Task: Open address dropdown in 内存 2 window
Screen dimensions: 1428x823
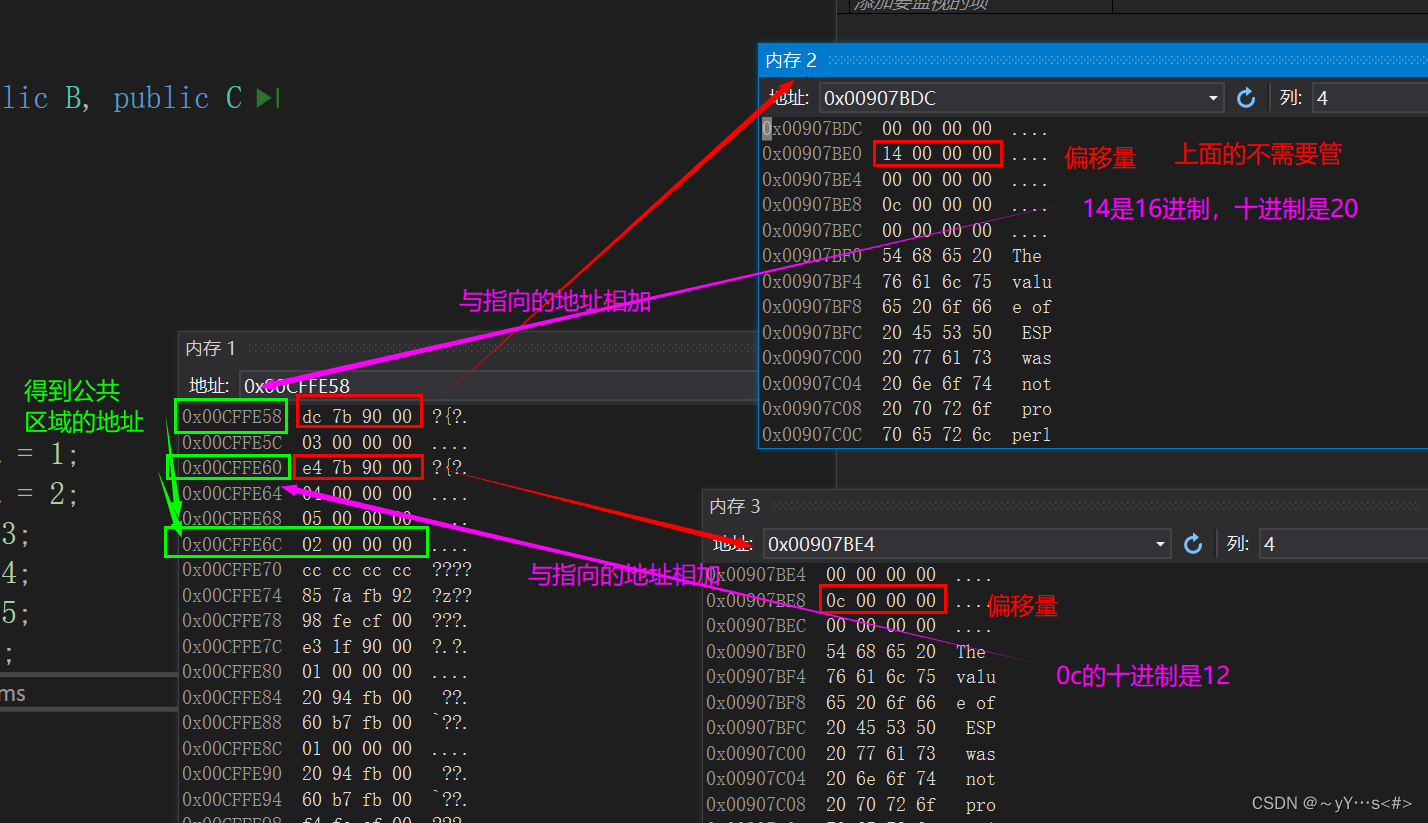Action: pos(1214,98)
